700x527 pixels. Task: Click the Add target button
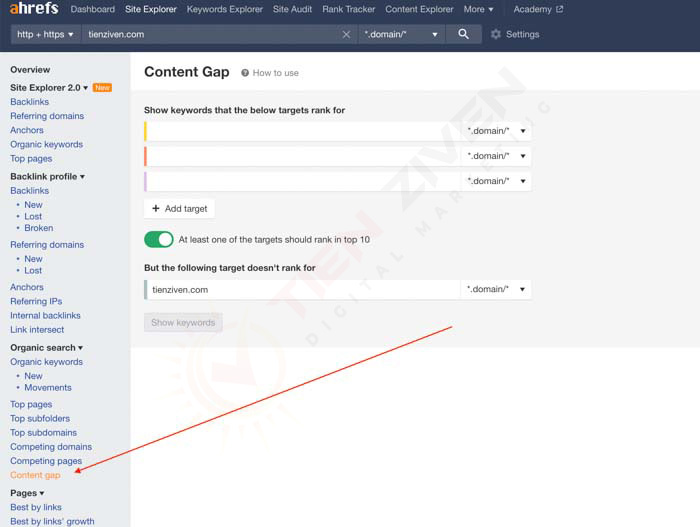(x=179, y=209)
